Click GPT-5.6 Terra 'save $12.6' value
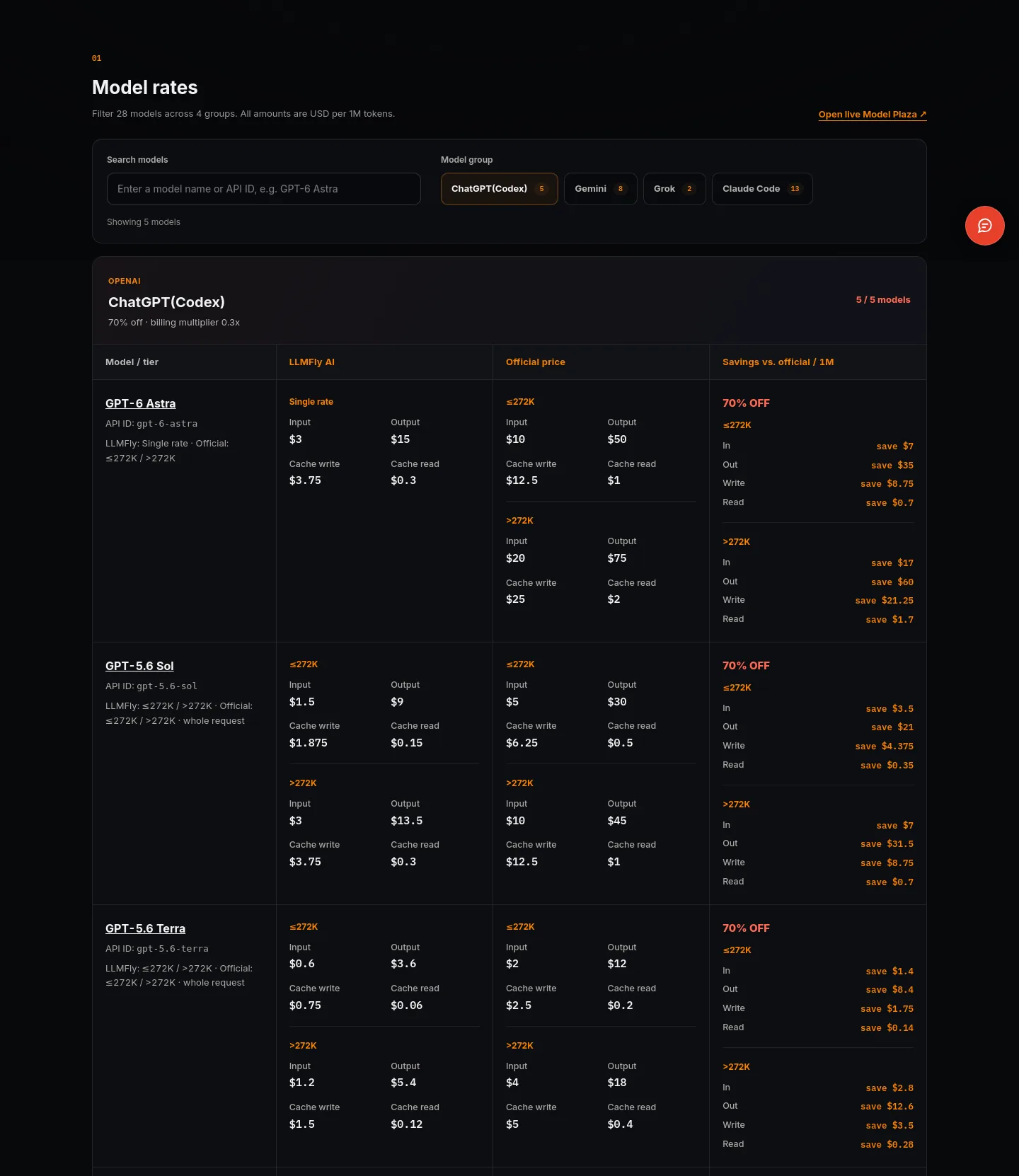 pos(887,1107)
